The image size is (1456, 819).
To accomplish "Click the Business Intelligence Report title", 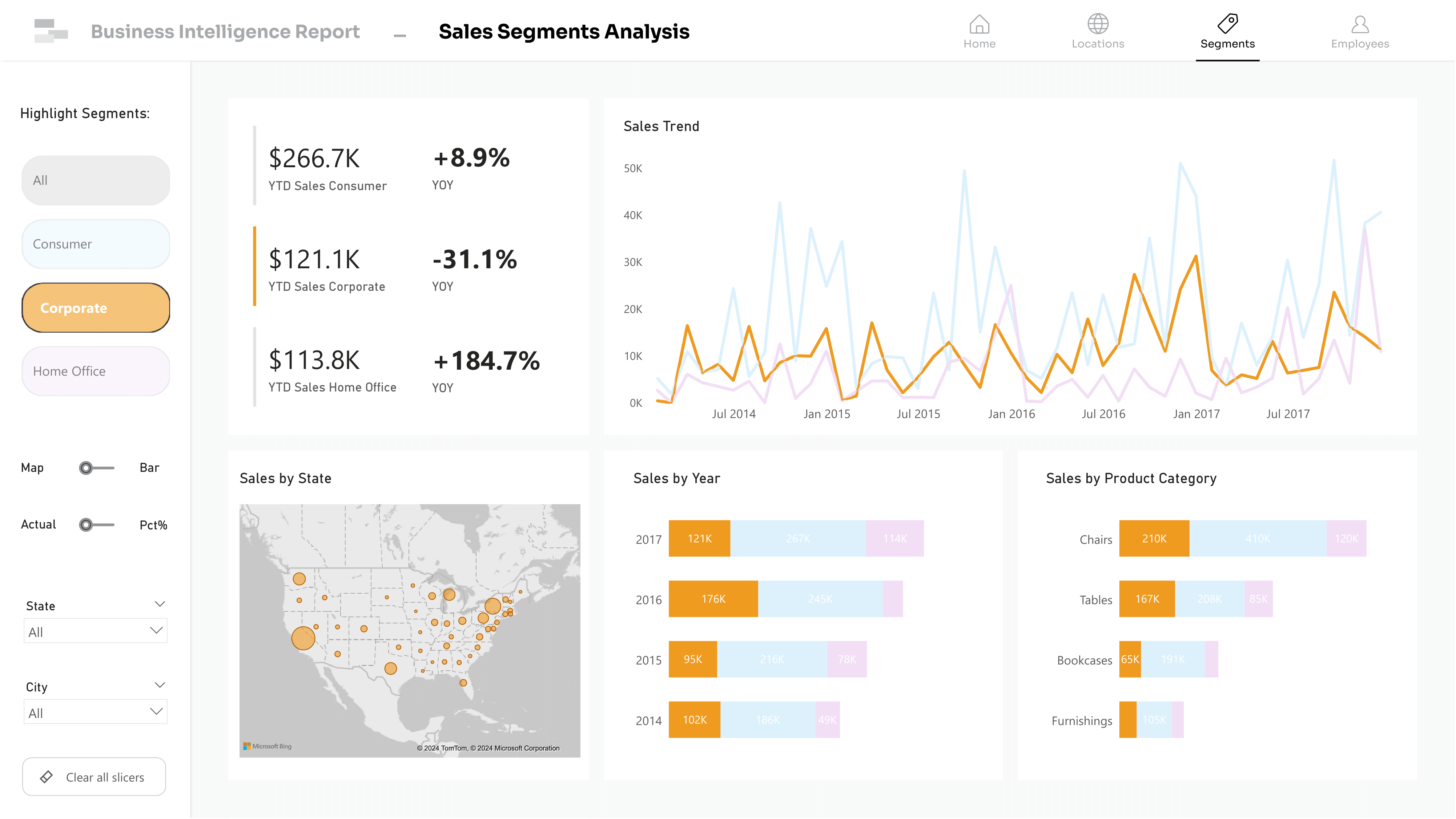I will pyautogui.click(x=225, y=32).
